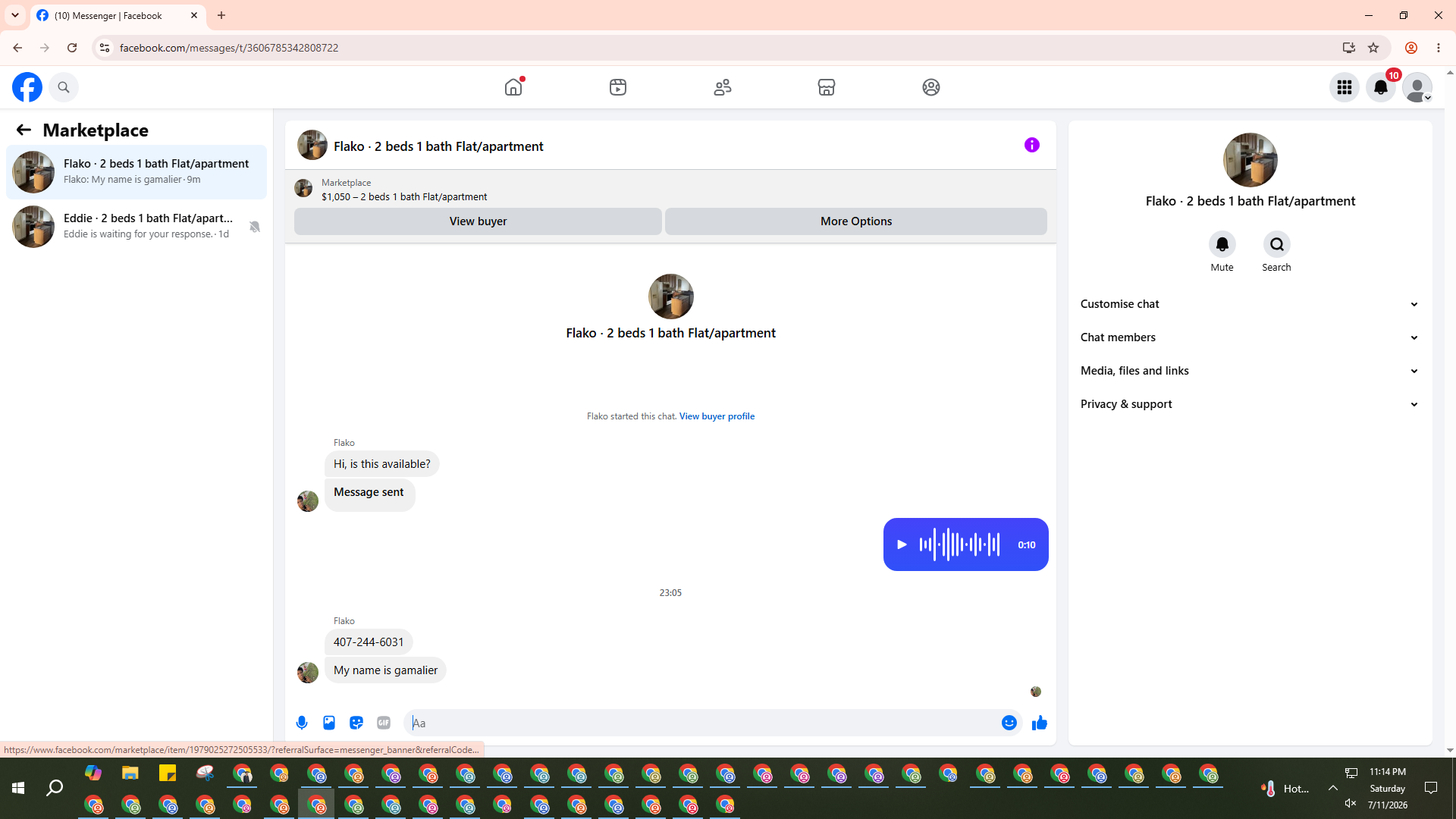
Task: Open the purple conversation information icon
Action: tap(1032, 145)
